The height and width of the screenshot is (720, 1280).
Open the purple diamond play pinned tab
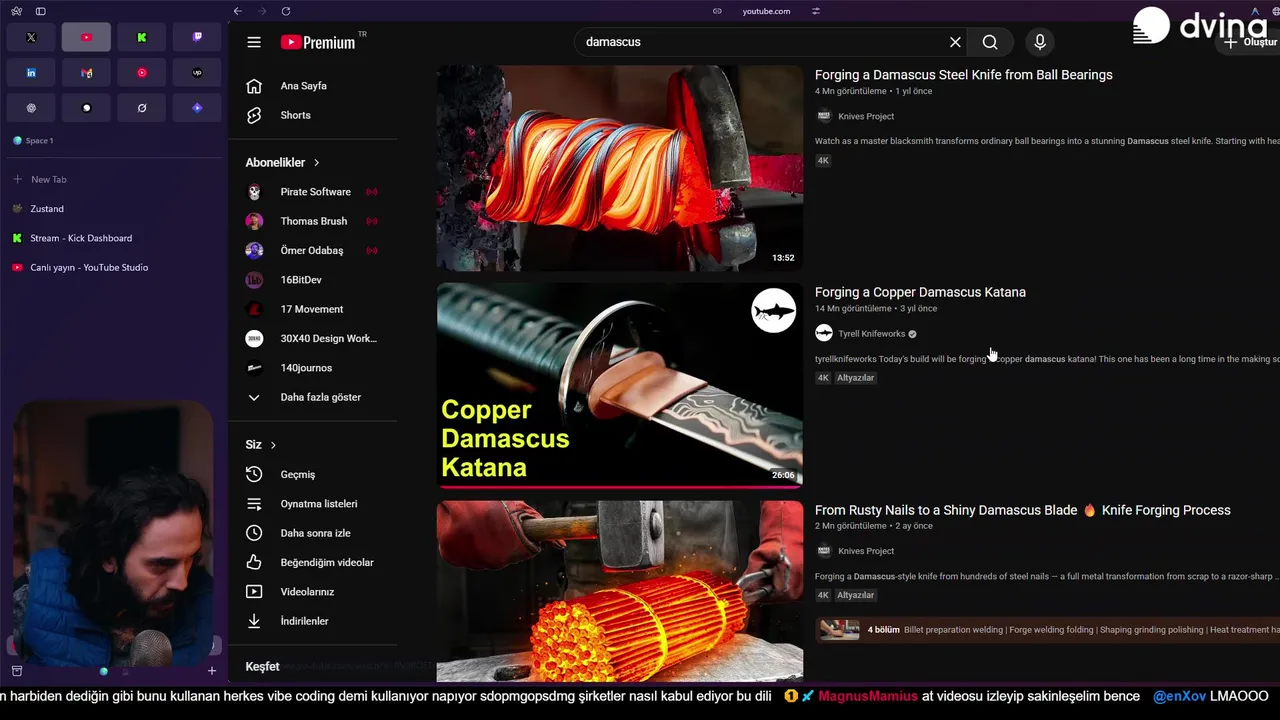[197, 108]
